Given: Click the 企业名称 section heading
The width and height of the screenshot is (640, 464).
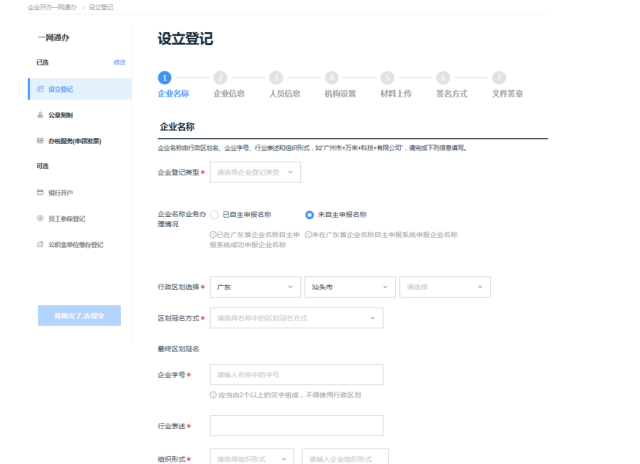Looking at the screenshot, I should pyautogui.click(x=177, y=127).
